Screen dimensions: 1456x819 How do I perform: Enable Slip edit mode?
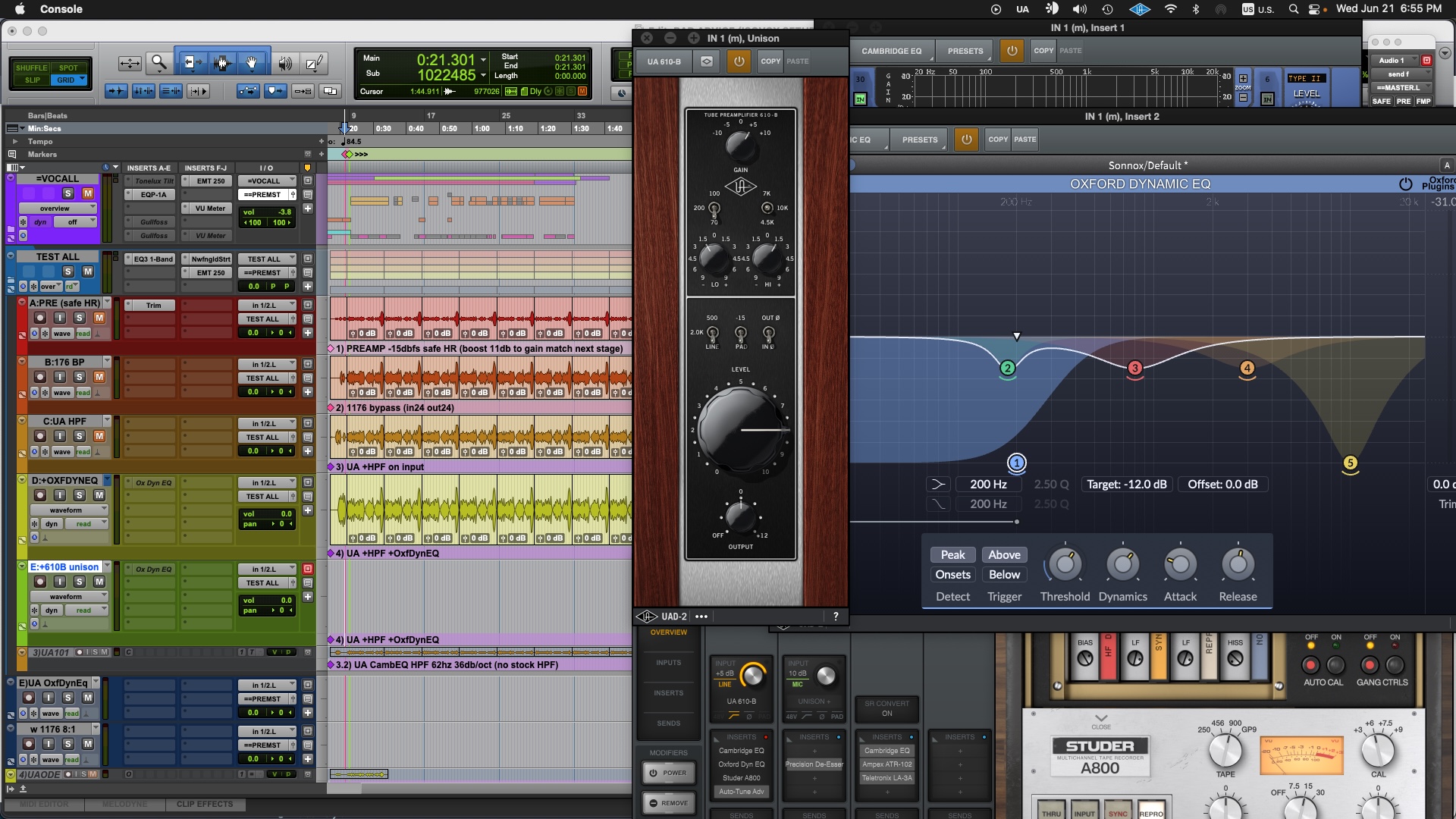[x=33, y=80]
